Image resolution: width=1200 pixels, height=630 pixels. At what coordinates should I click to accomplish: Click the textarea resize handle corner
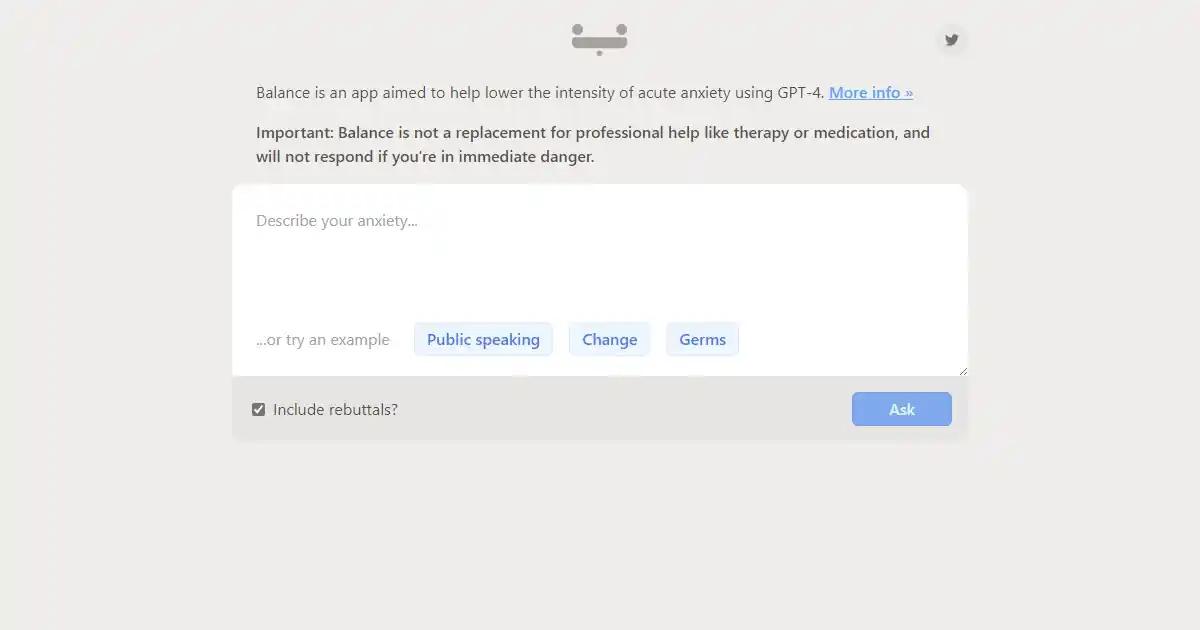(x=962, y=371)
